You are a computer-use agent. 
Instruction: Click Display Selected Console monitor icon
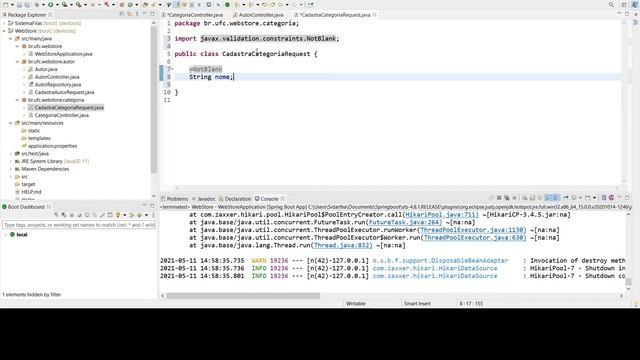(574, 198)
